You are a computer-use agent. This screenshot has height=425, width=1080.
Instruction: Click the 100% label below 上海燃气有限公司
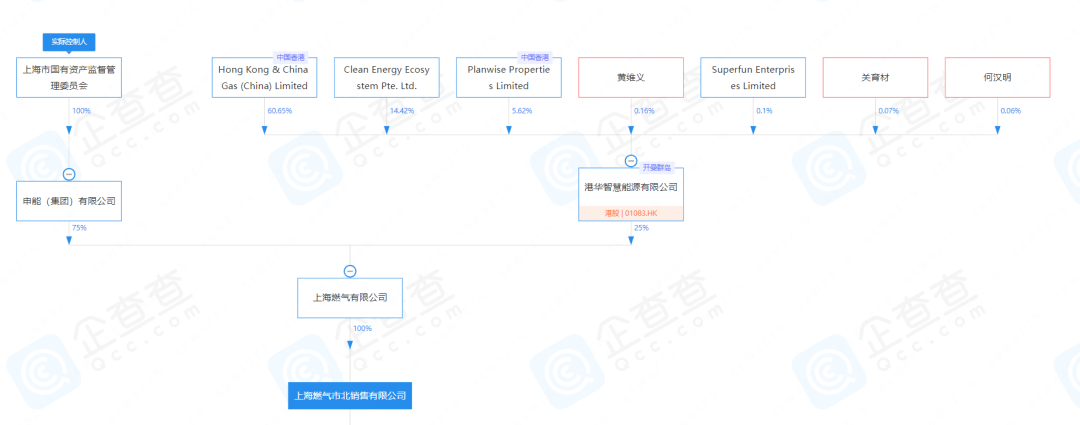[362, 328]
